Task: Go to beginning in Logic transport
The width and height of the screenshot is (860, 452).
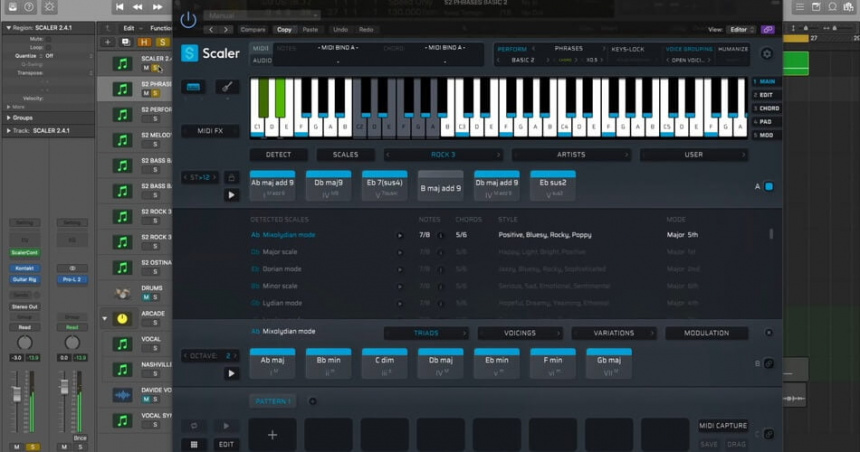Action: (120, 7)
